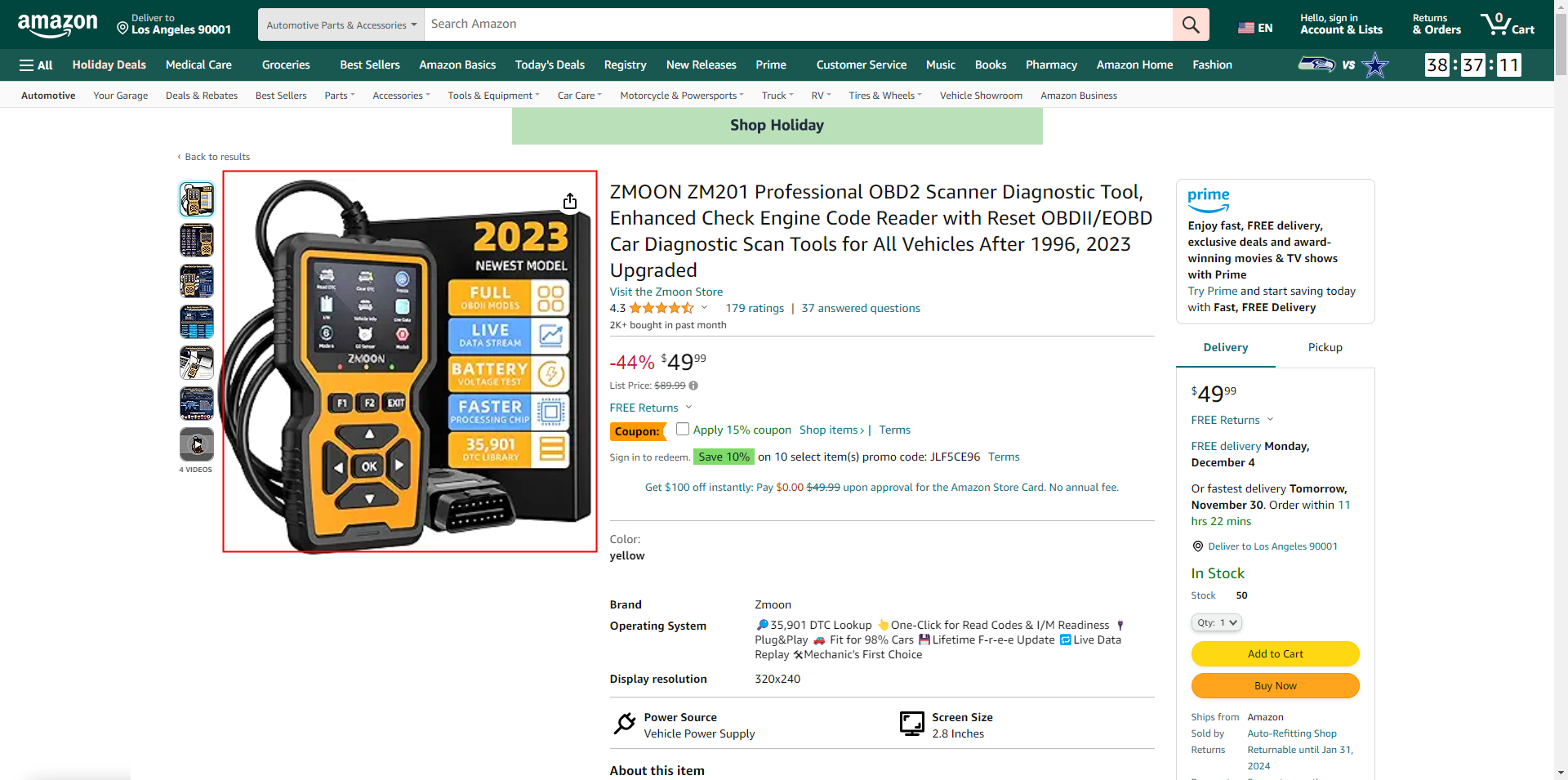This screenshot has height=780, width=1568.
Task: Select the sixth product thumbnail
Action: (197, 403)
